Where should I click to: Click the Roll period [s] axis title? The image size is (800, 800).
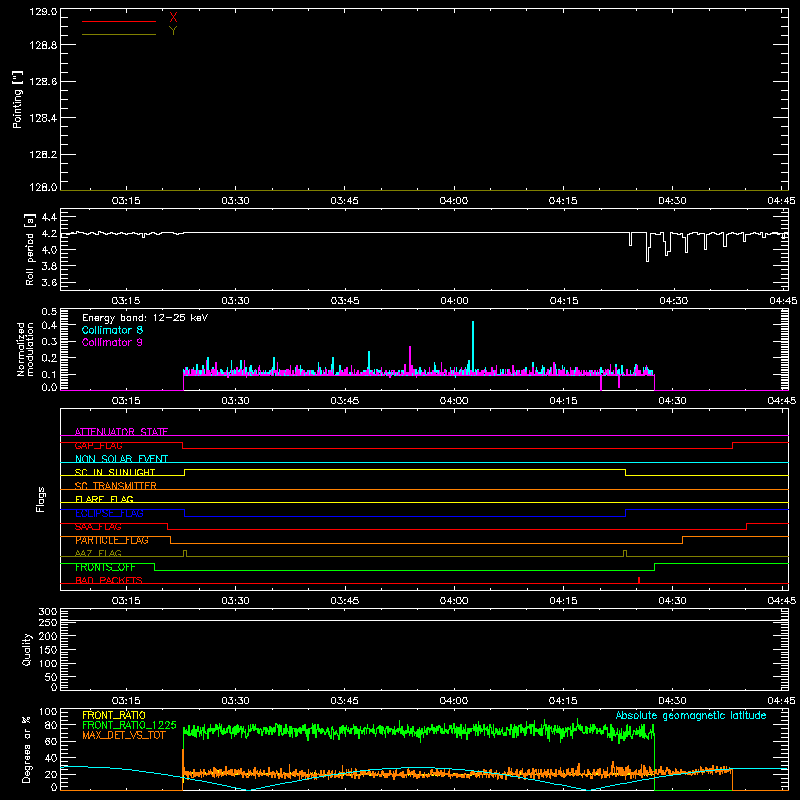30,249
